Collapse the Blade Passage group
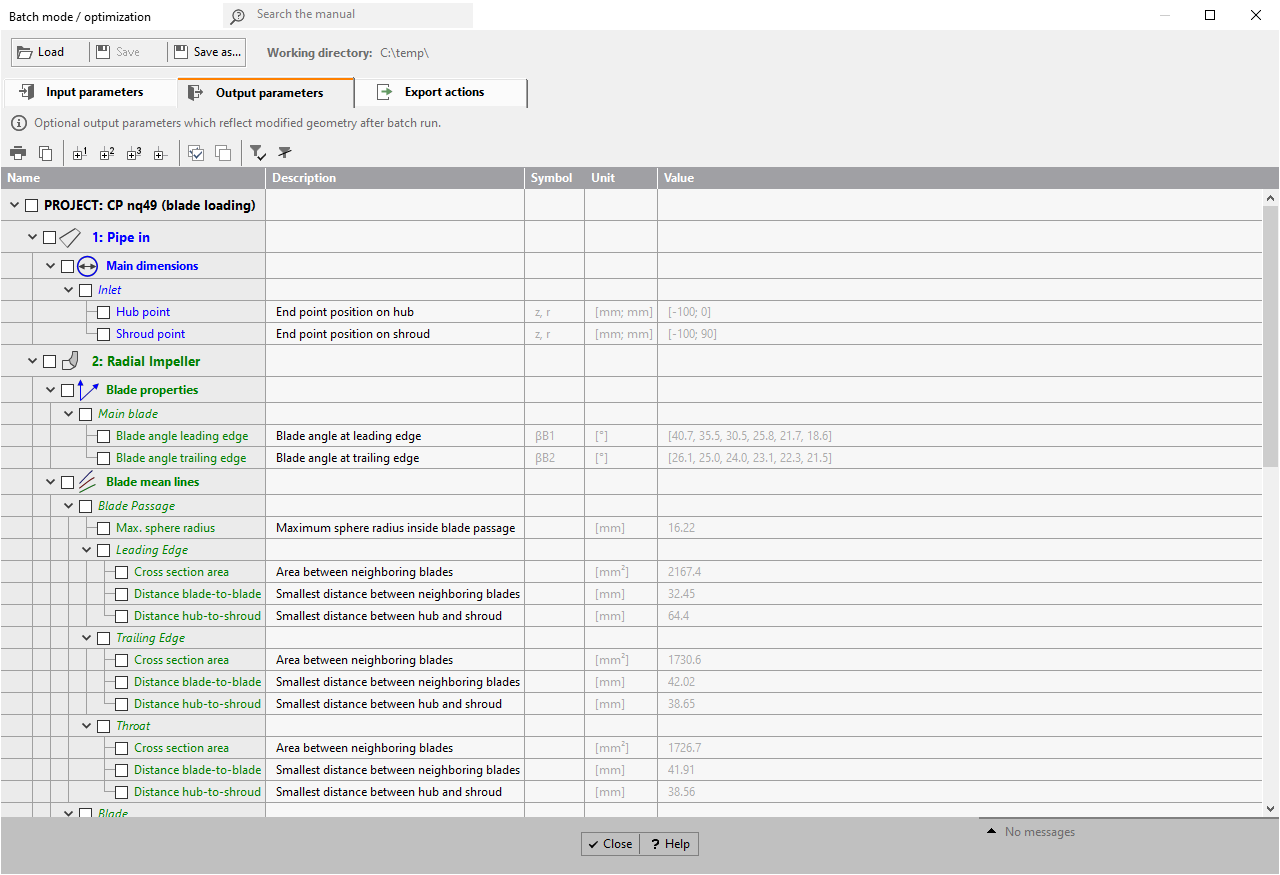The height and width of the screenshot is (875, 1280). coord(69,506)
